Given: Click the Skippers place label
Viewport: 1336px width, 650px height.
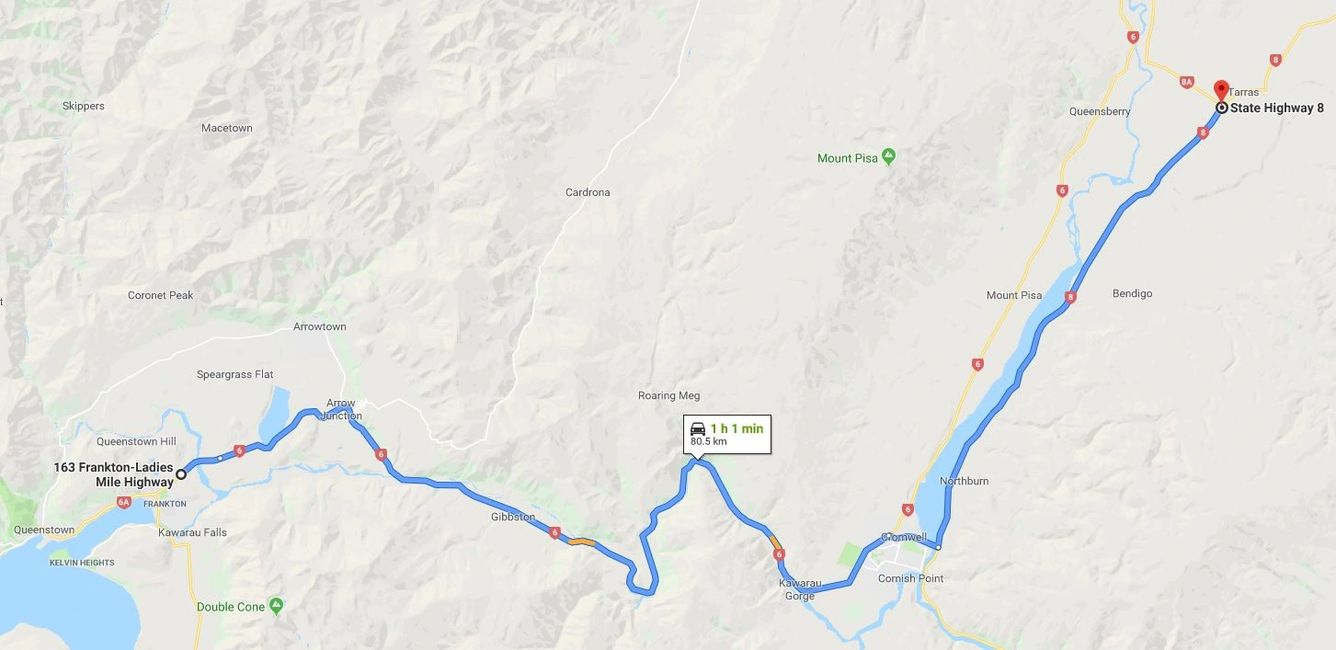Looking at the screenshot, I should (x=83, y=105).
